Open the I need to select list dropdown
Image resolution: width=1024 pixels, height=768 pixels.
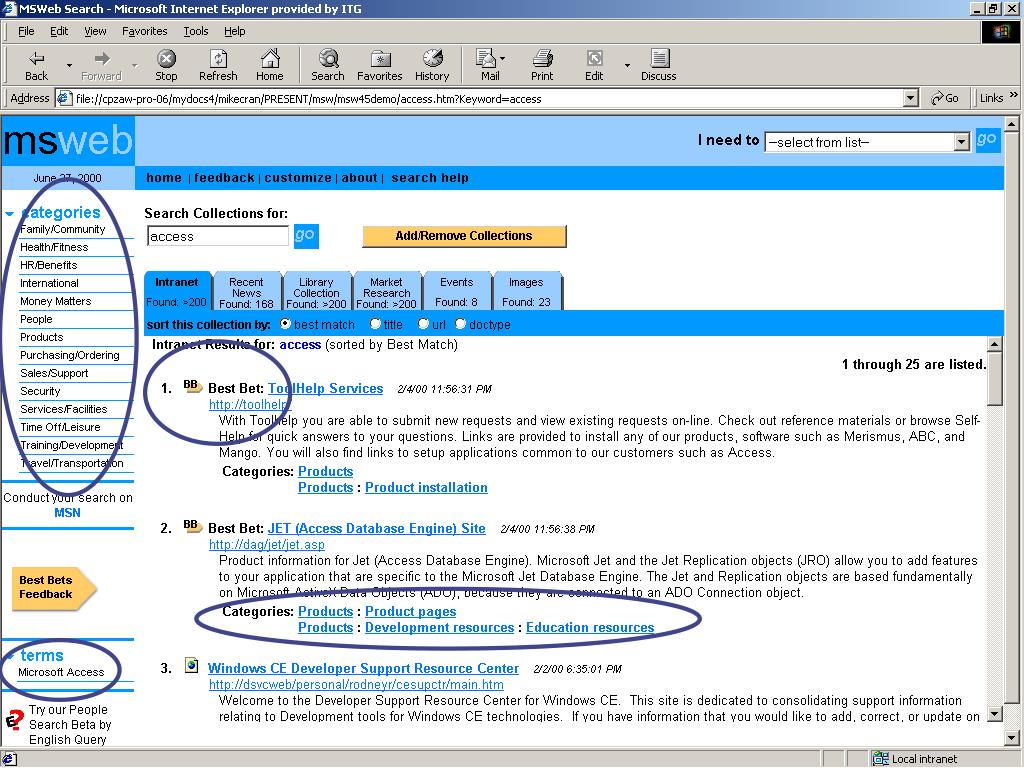point(961,142)
